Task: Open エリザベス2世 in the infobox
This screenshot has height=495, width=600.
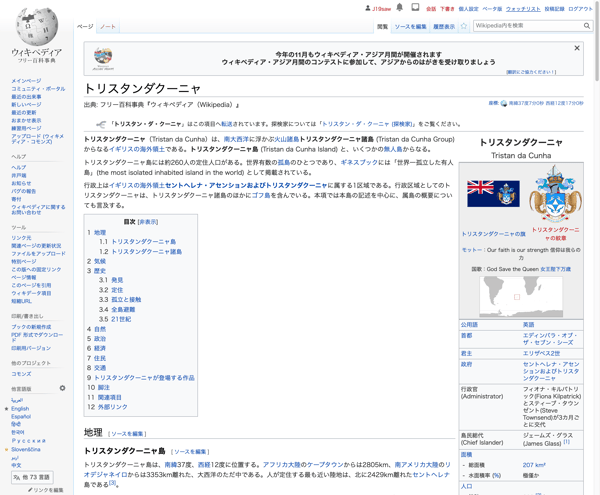Action: tap(541, 353)
